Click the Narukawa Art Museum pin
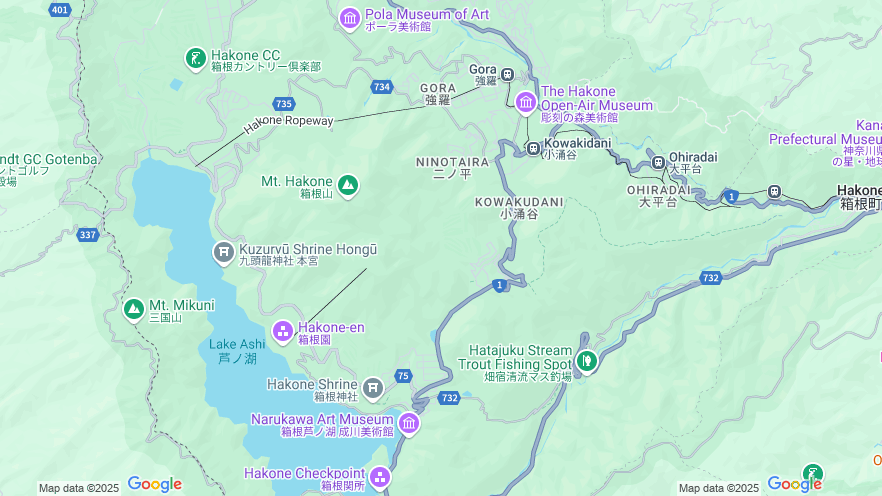882x496 pixels. pos(409,423)
